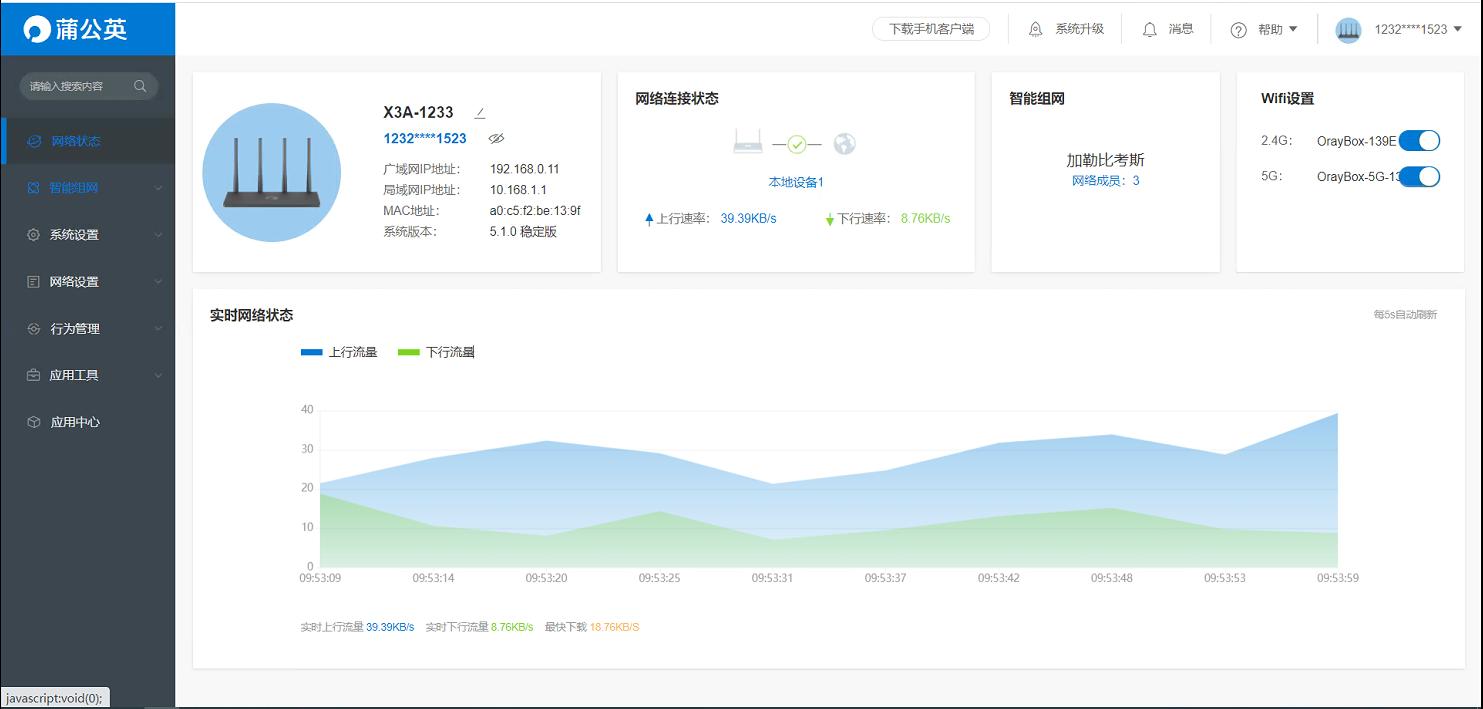Click the 下载手机客户端 button
This screenshot has height=709, width=1483.
click(931, 29)
